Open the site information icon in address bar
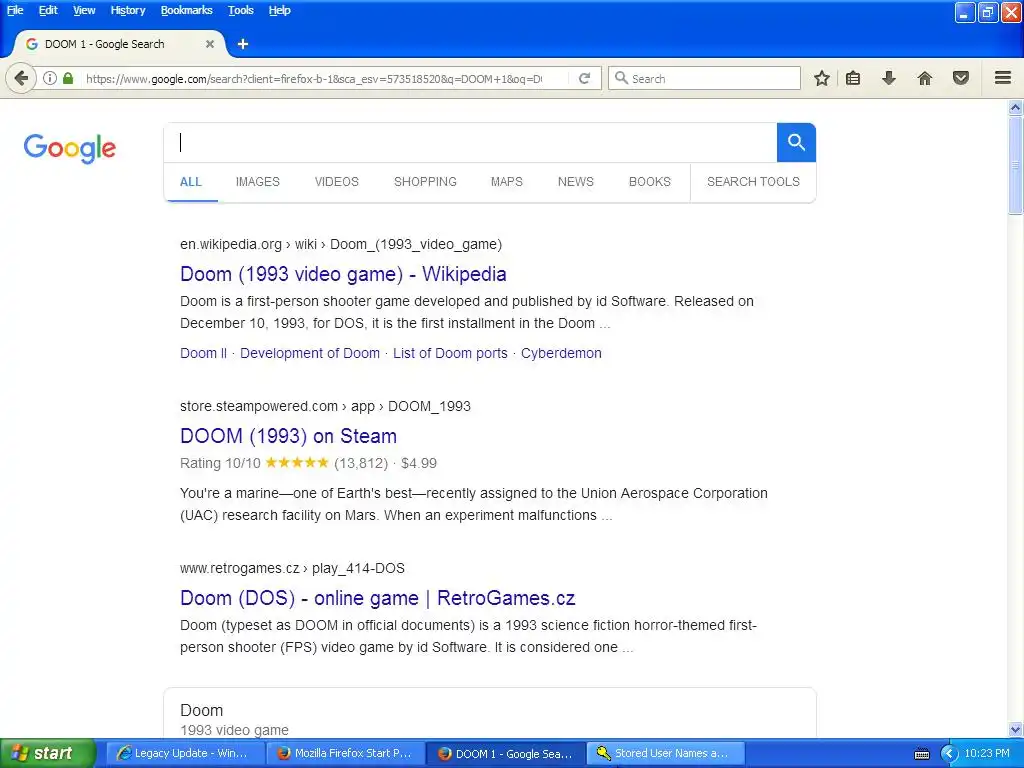 50,78
